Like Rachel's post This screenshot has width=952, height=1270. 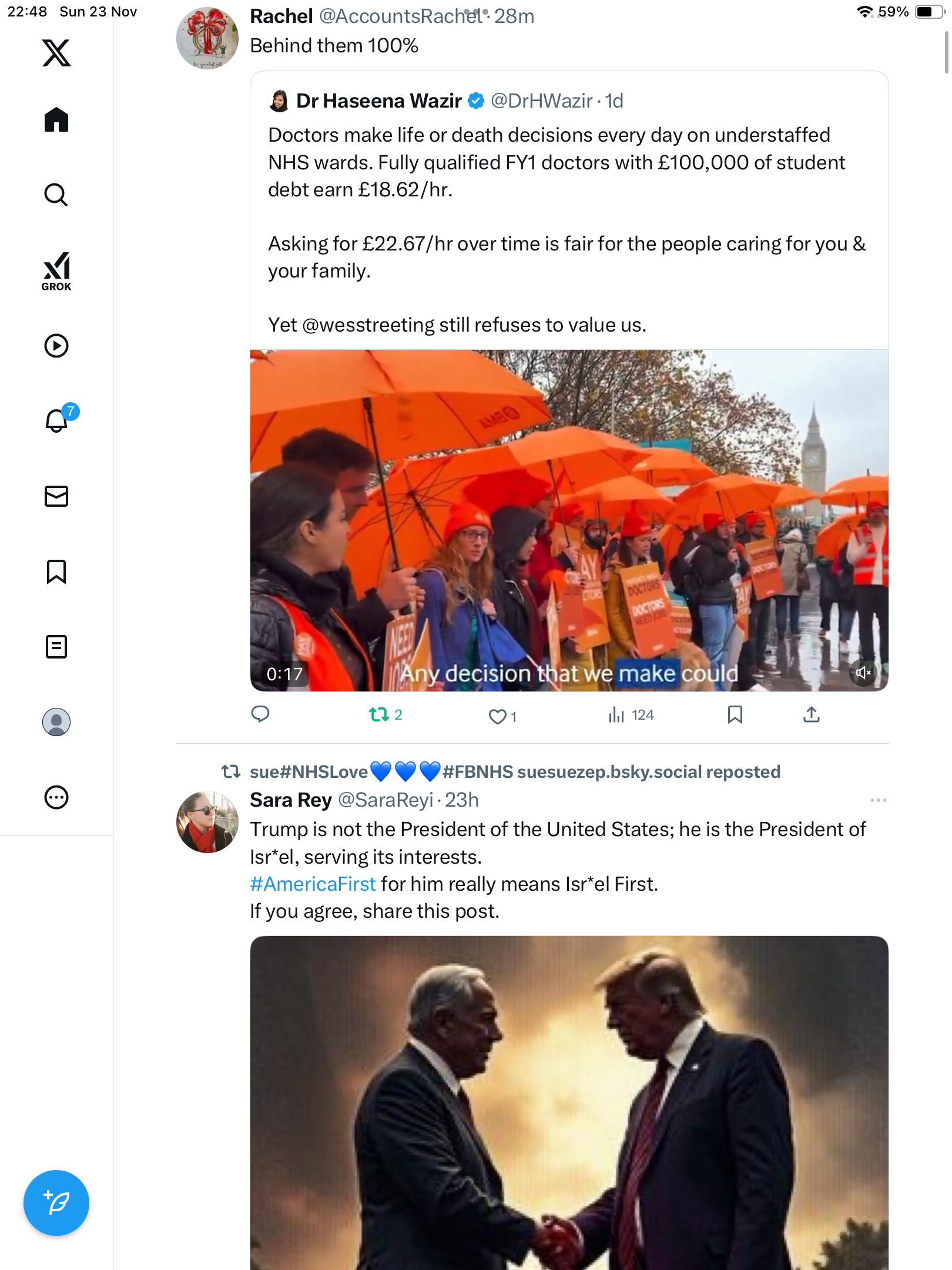point(498,716)
